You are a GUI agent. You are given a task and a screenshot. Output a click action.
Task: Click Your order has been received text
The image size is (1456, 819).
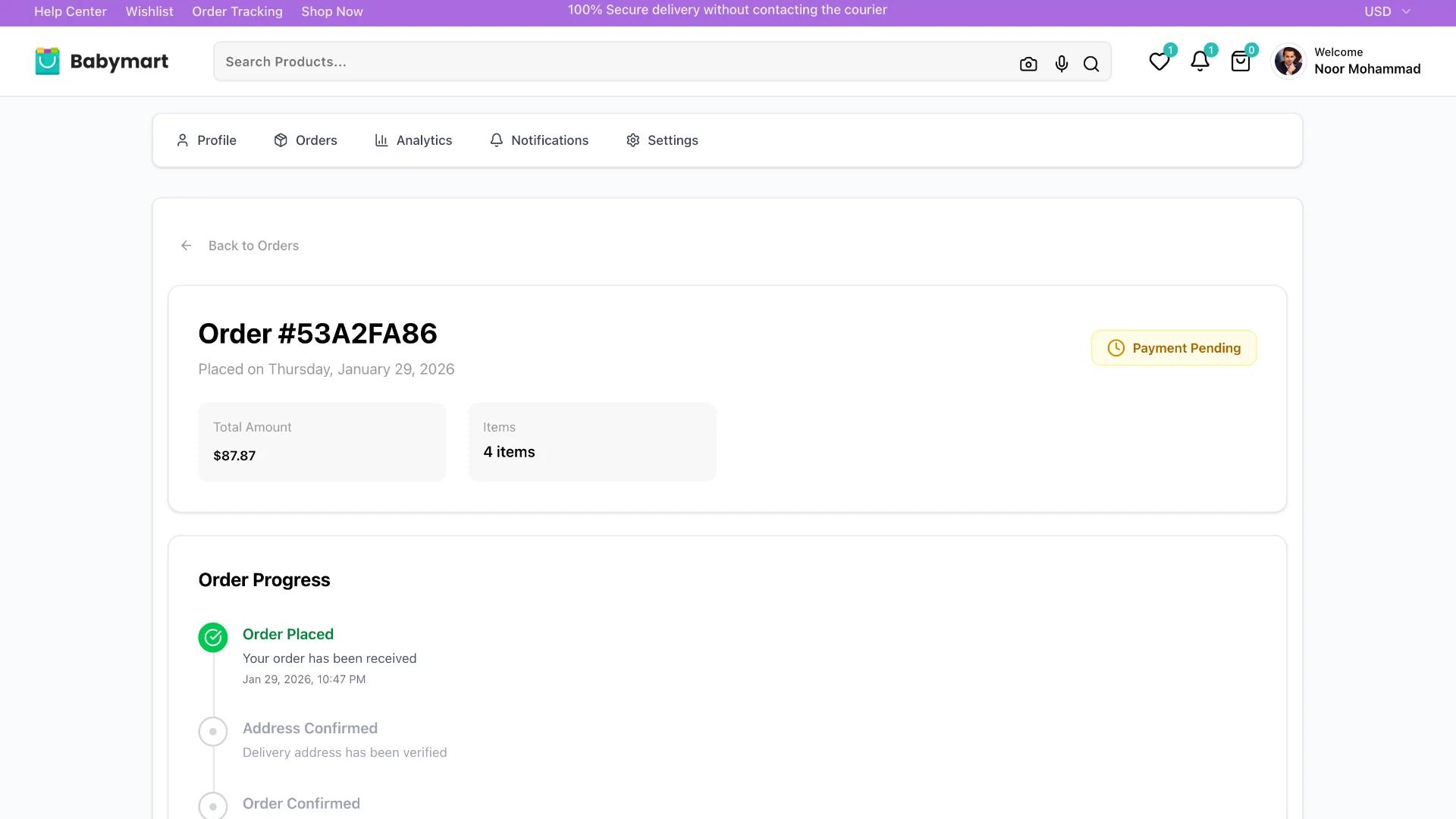pyautogui.click(x=329, y=658)
